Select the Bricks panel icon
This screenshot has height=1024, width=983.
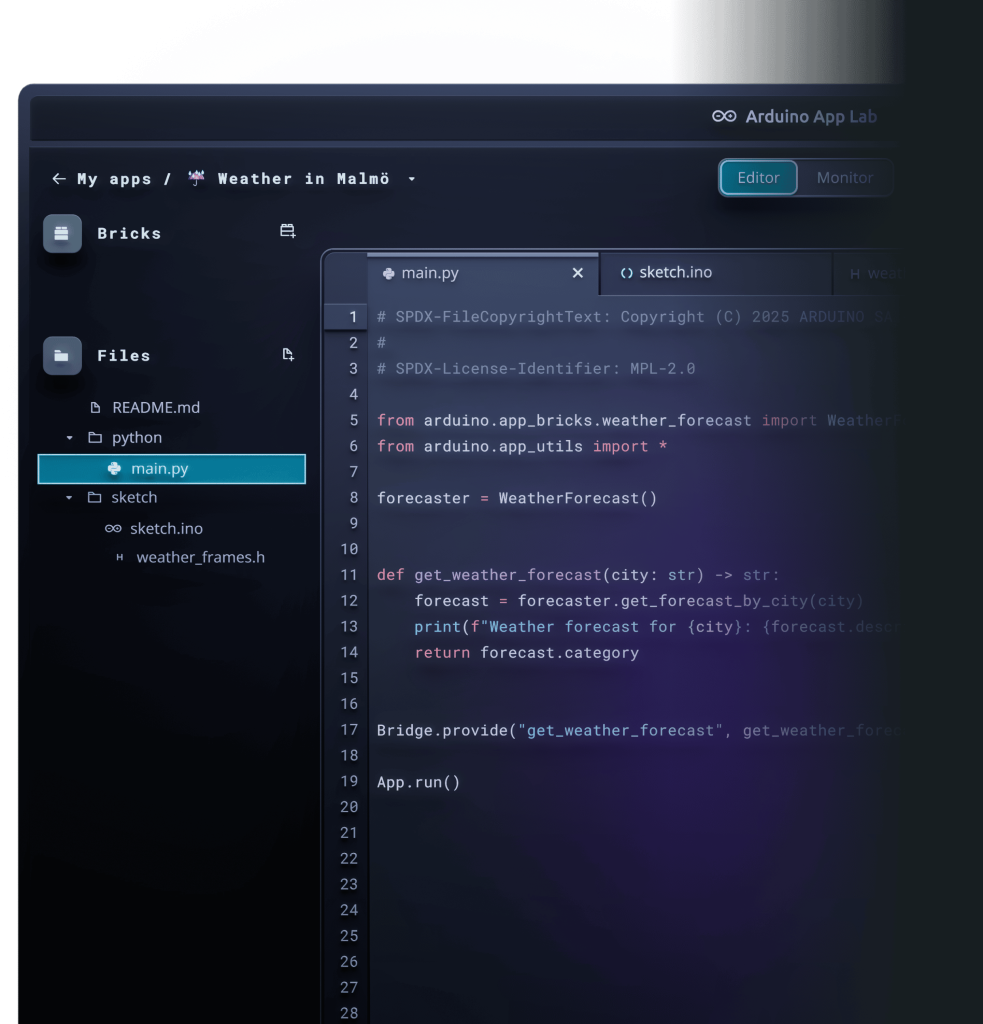click(x=61, y=233)
